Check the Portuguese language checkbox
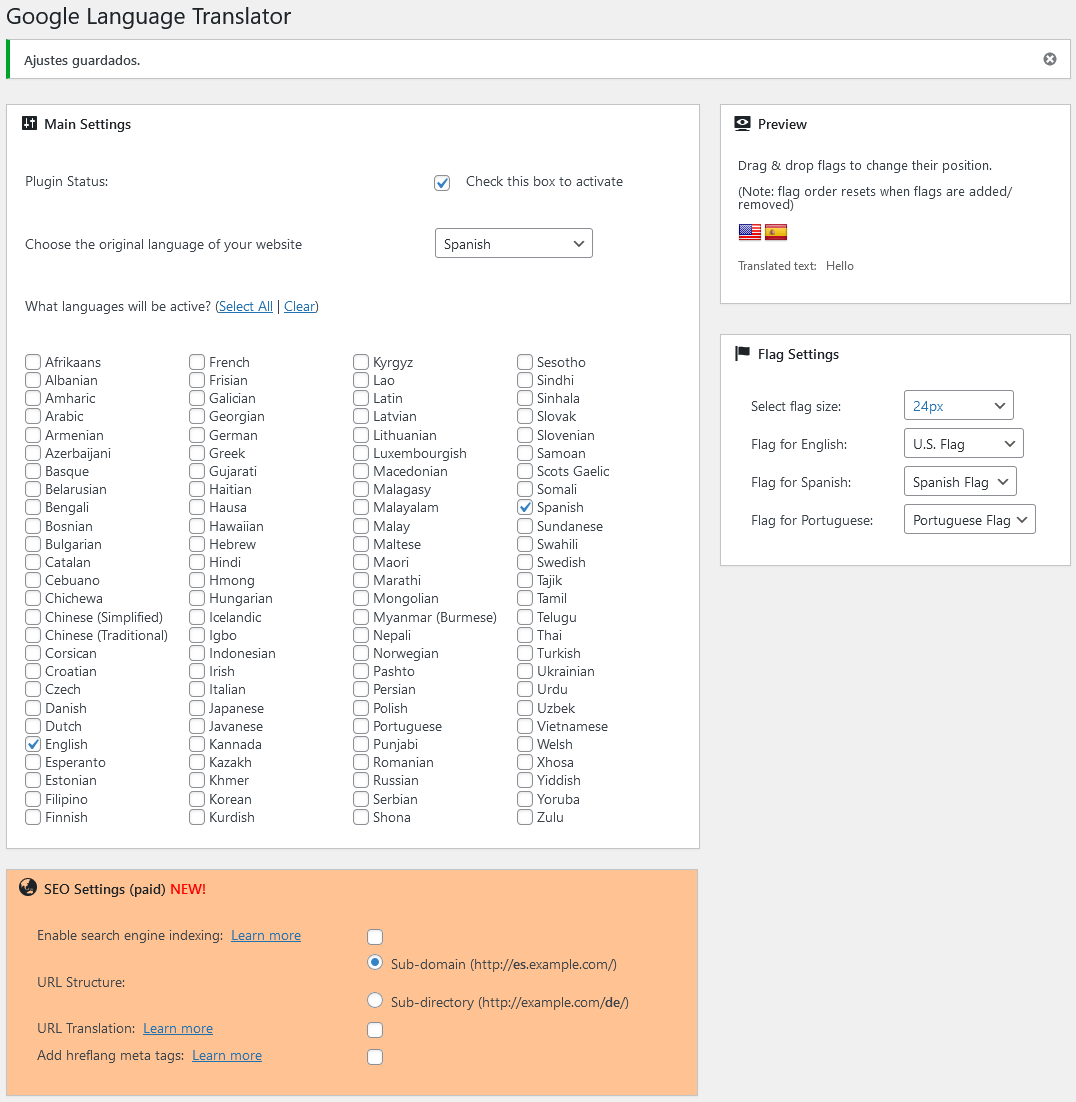The height and width of the screenshot is (1102, 1076). pyautogui.click(x=361, y=726)
